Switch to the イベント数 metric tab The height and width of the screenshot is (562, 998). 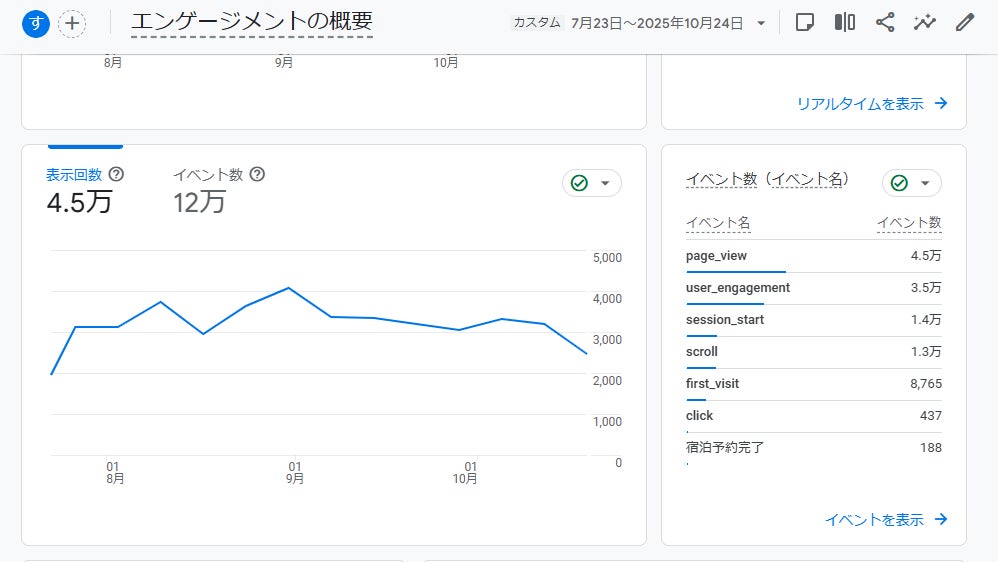tap(208, 174)
